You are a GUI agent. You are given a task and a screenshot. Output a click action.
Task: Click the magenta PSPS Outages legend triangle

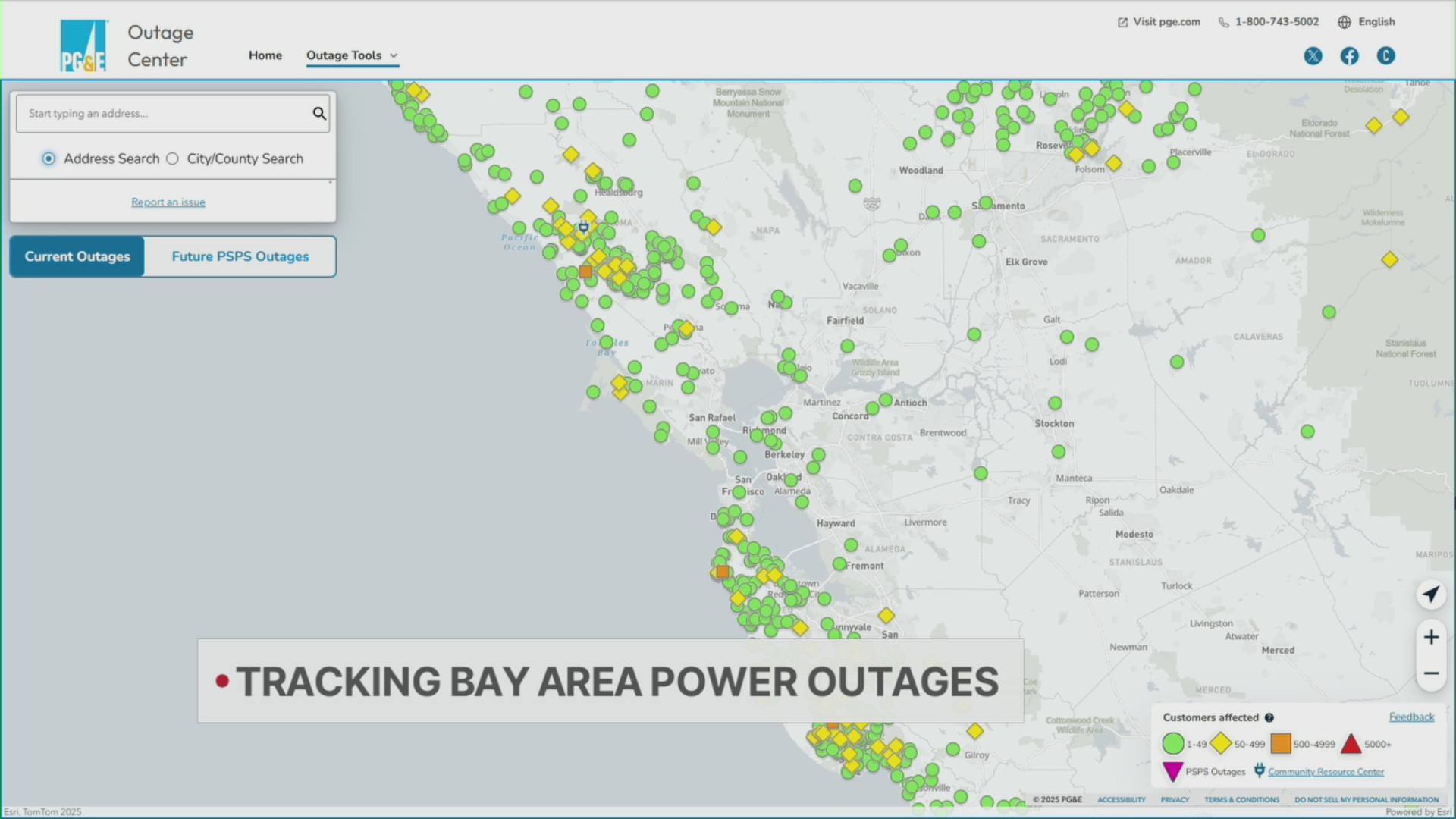click(1172, 772)
